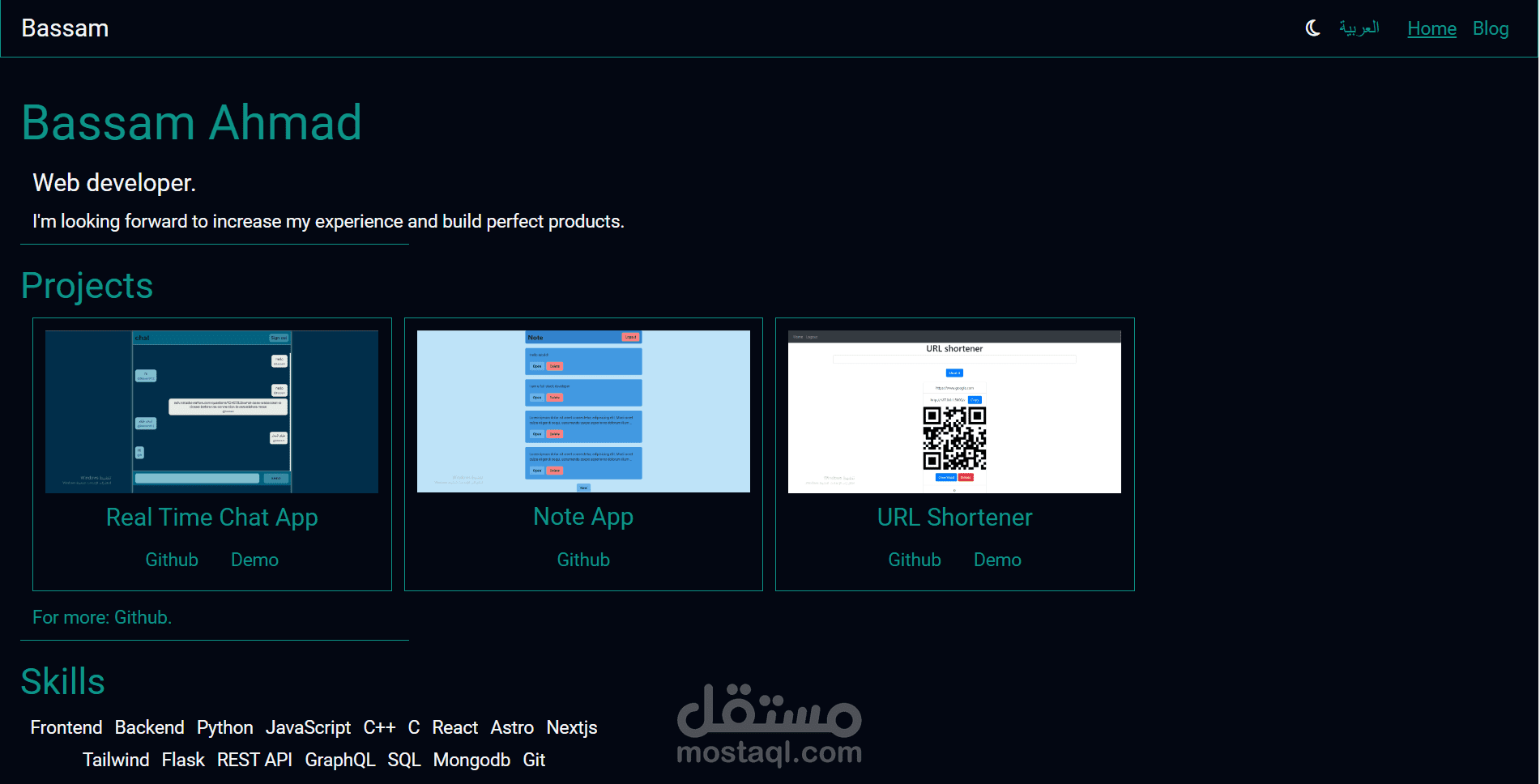Click the Projects section heading
The height and width of the screenshot is (784, 1540).
tap(87, 286)
